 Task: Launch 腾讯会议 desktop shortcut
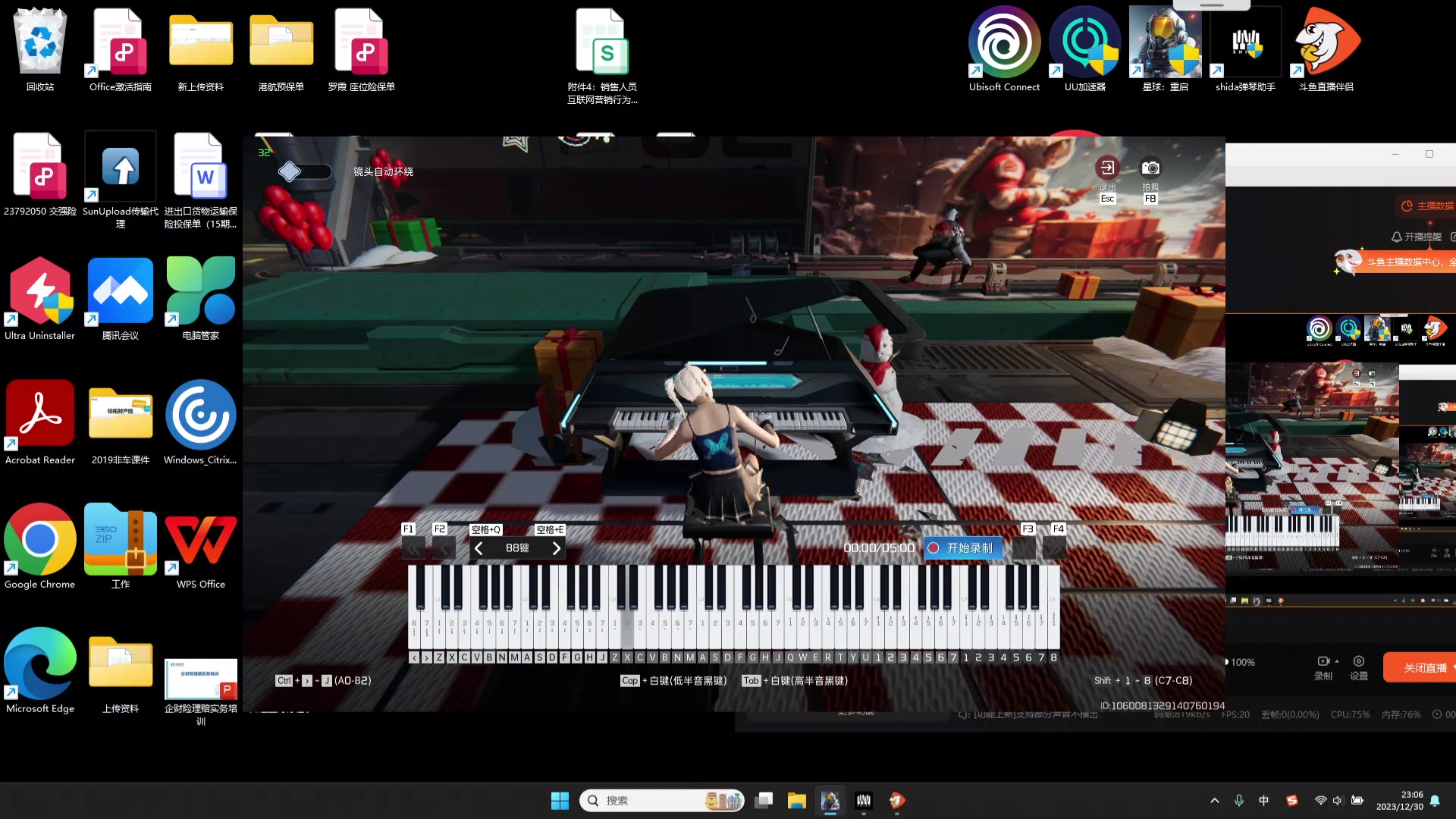(x=121, y=299)
